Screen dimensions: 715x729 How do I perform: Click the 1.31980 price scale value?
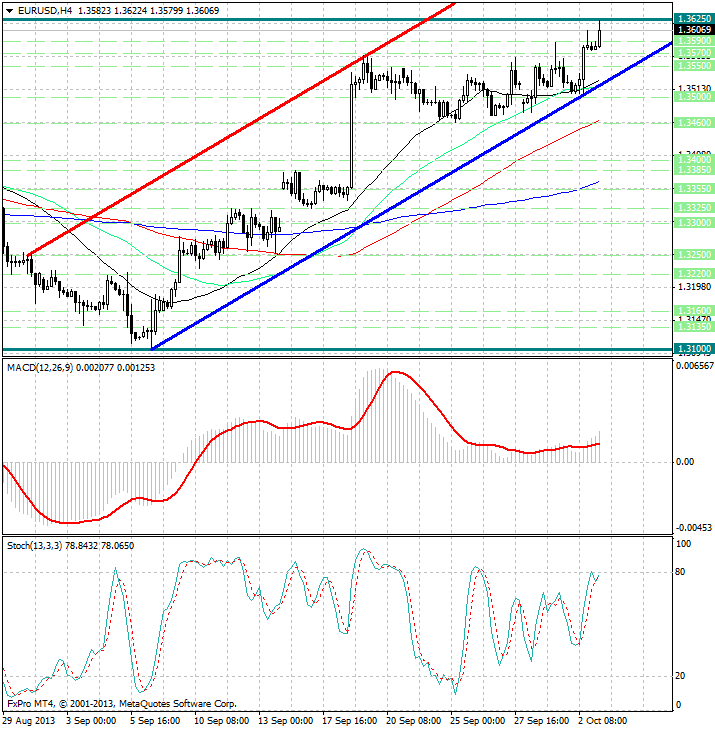tap(695, 287)
